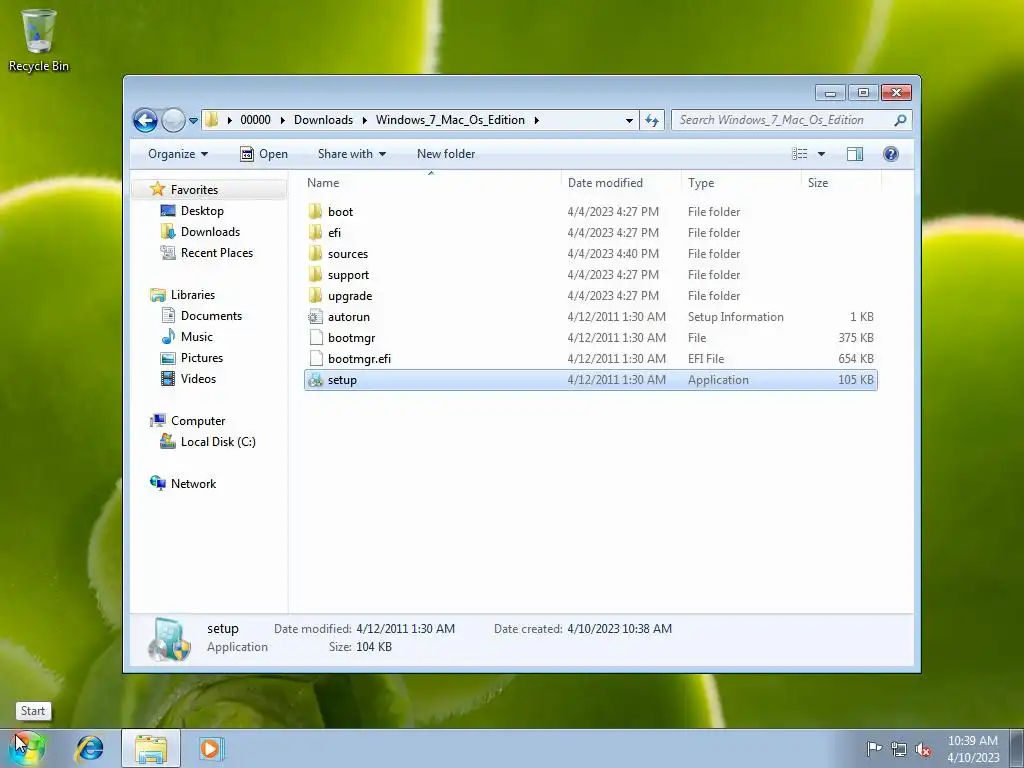Open Local Disk (C:)
This screenshot has width=1024, height=768.
218,442
